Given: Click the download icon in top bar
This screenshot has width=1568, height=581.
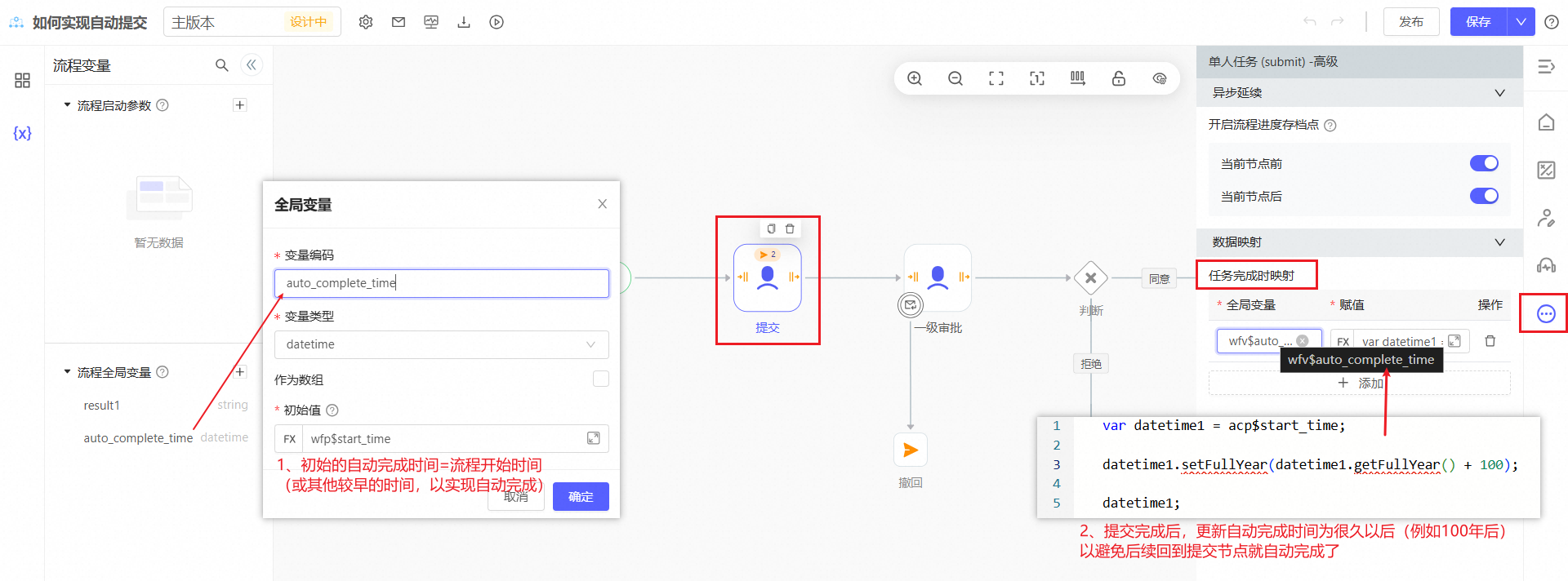Looking at the screenshot, I should tap(464, 22).
